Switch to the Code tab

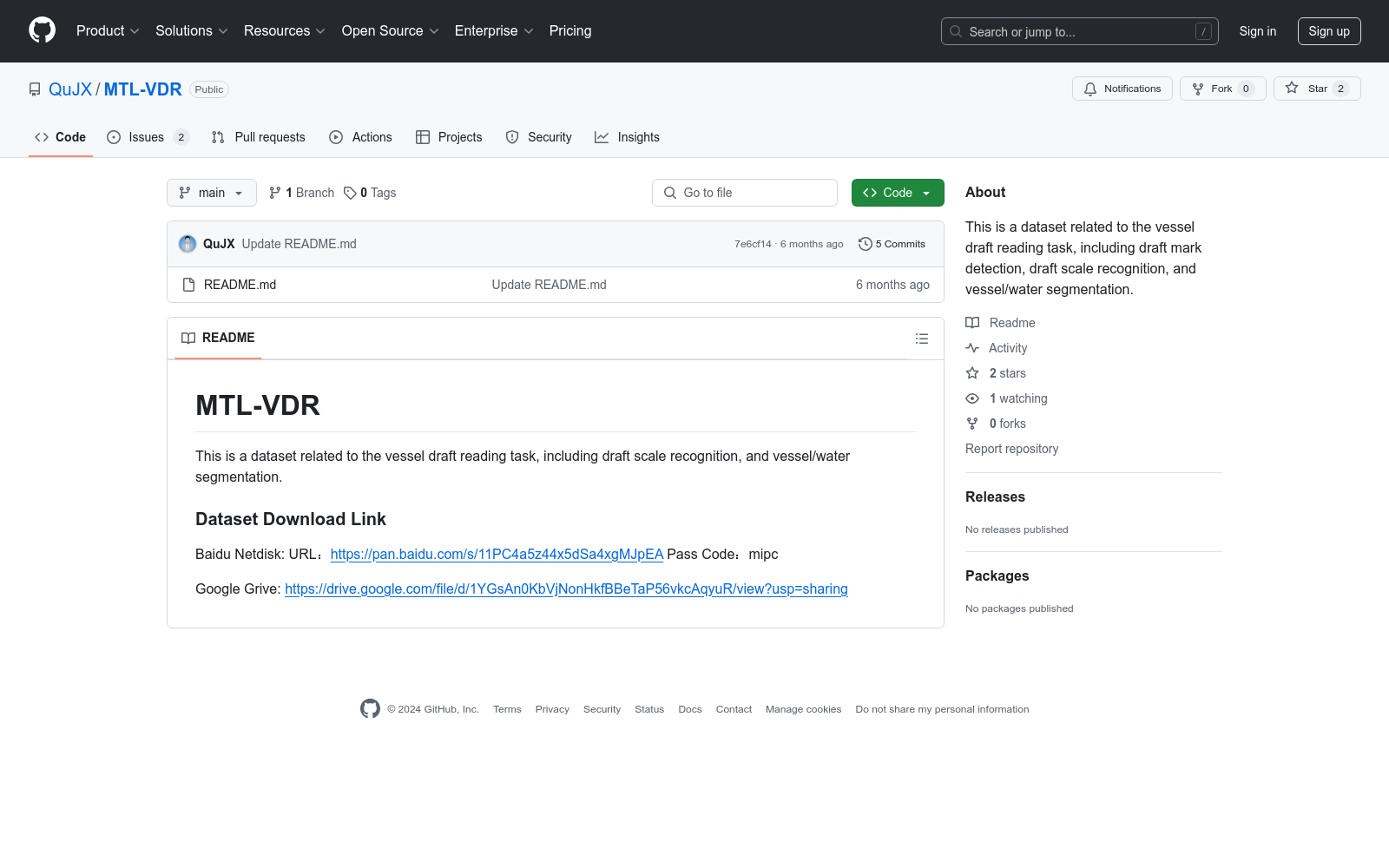(61, 137)
